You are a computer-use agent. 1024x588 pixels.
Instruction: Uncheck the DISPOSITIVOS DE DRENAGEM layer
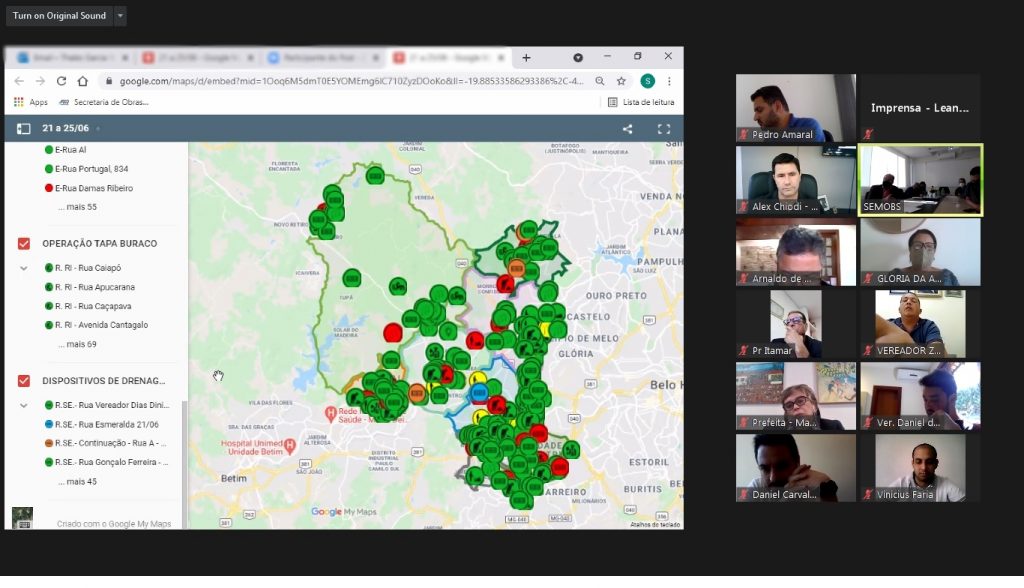24,381
